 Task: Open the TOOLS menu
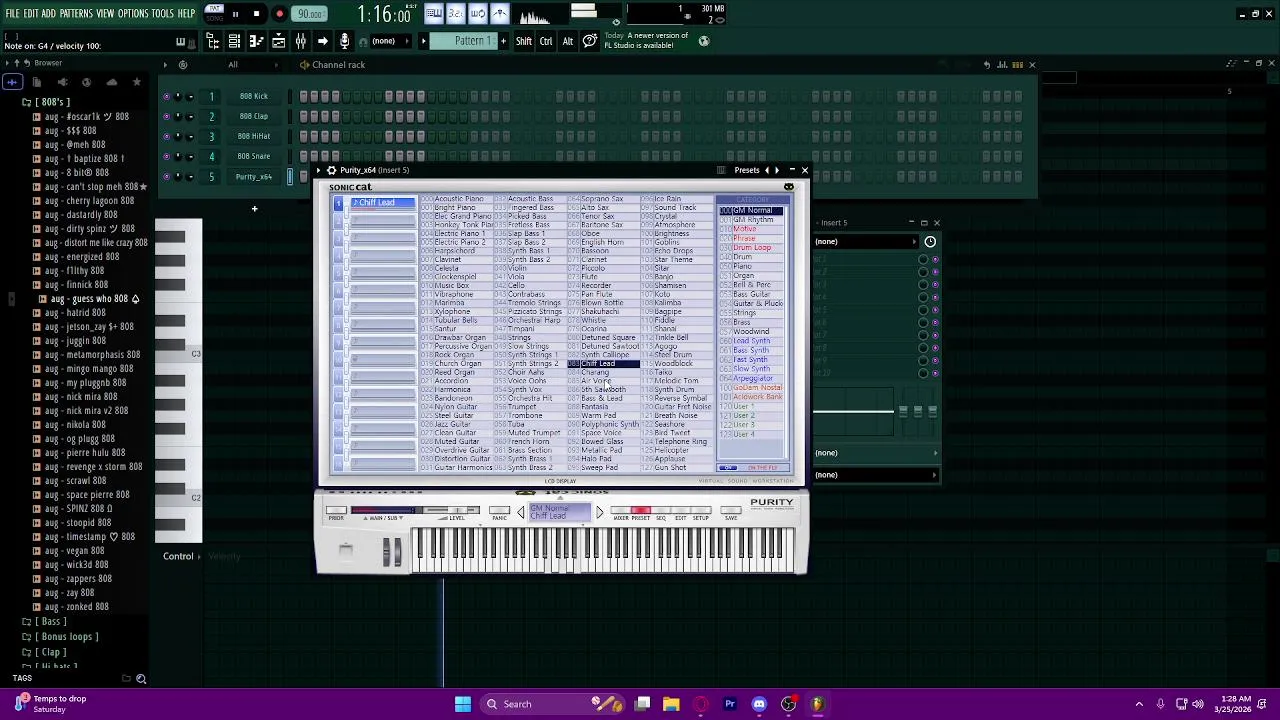162,14
